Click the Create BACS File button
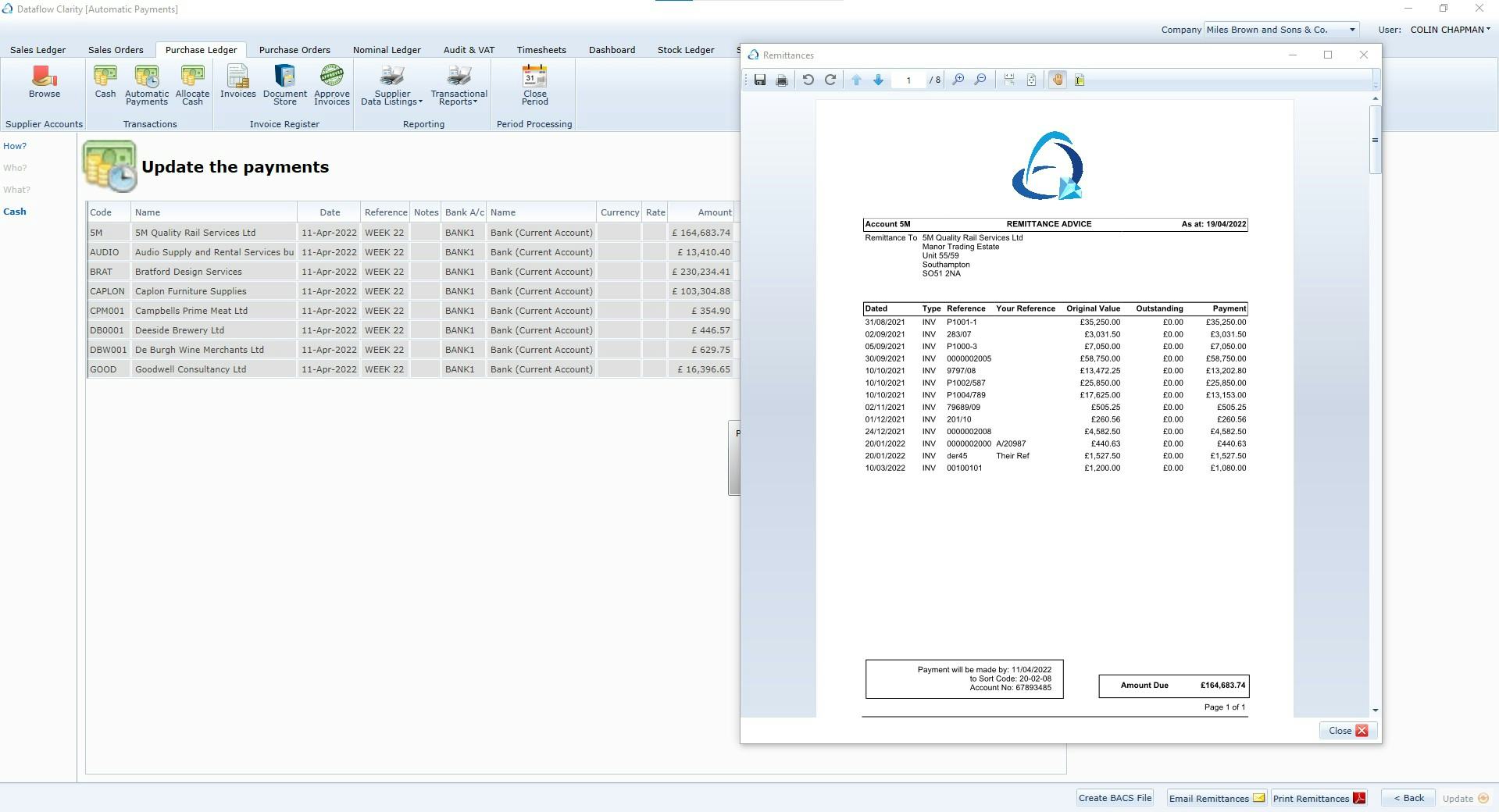1499x812 pixels. (x=1115, y=798)
